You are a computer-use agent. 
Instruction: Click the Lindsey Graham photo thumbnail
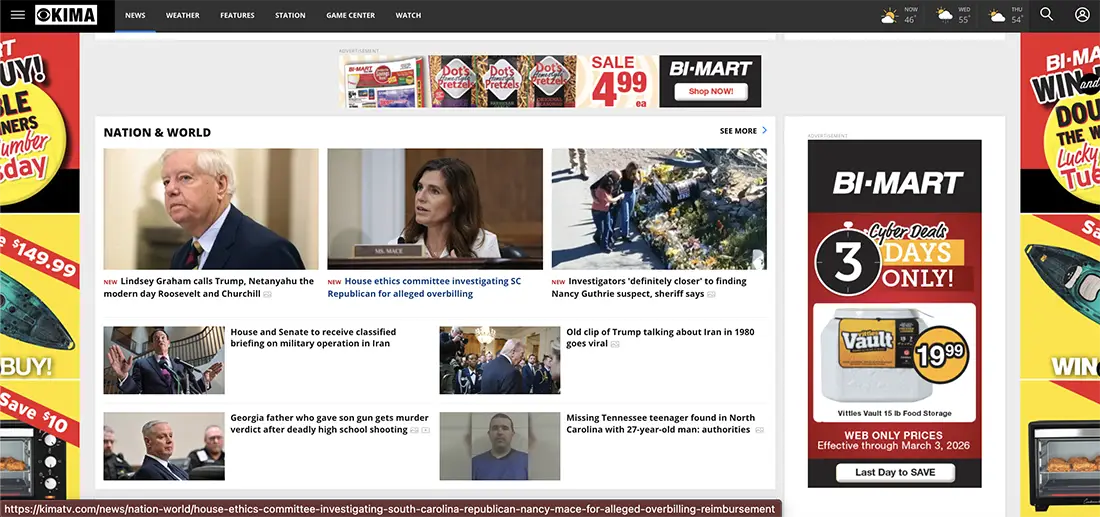[x=210, y=209]
